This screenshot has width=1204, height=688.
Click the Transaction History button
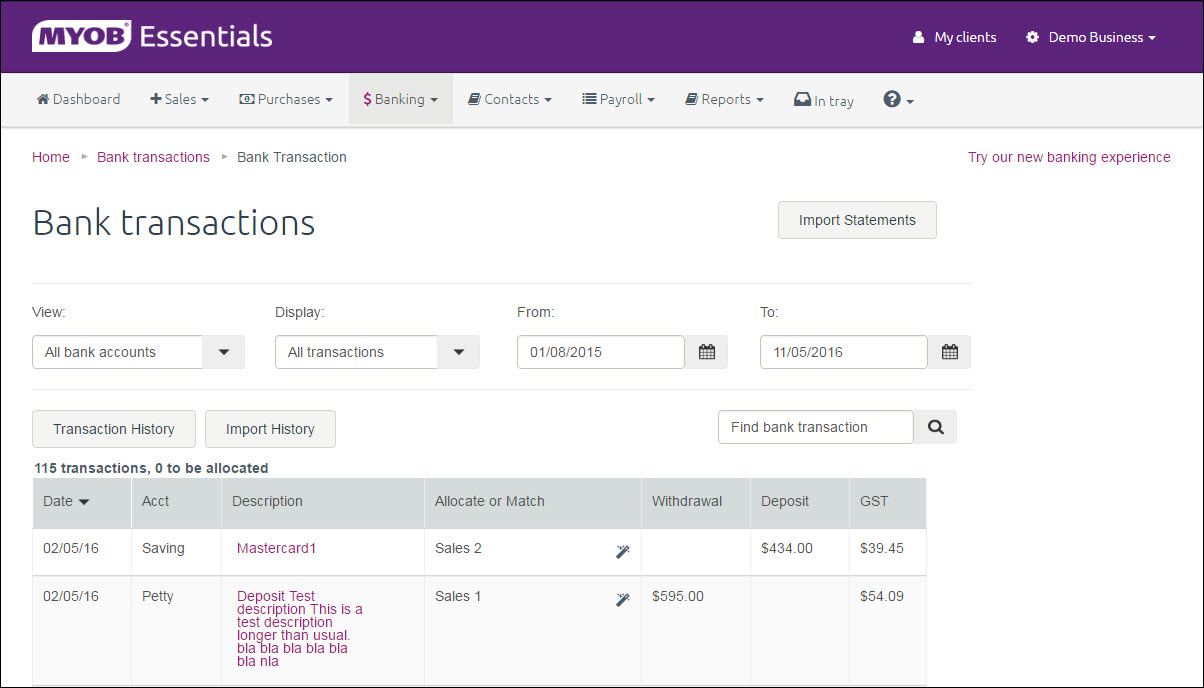114,429
